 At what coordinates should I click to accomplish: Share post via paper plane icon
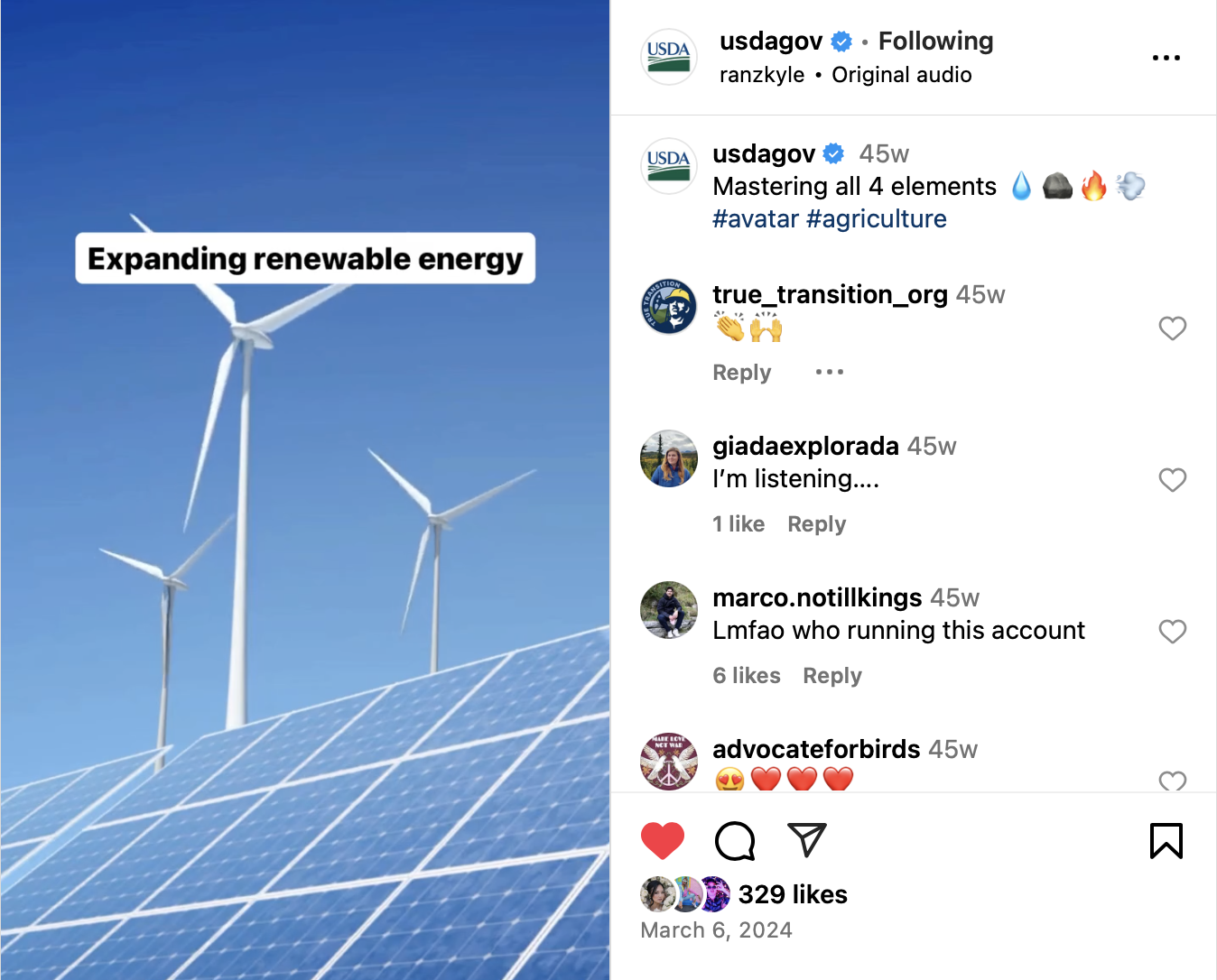(x=807, y=840)
